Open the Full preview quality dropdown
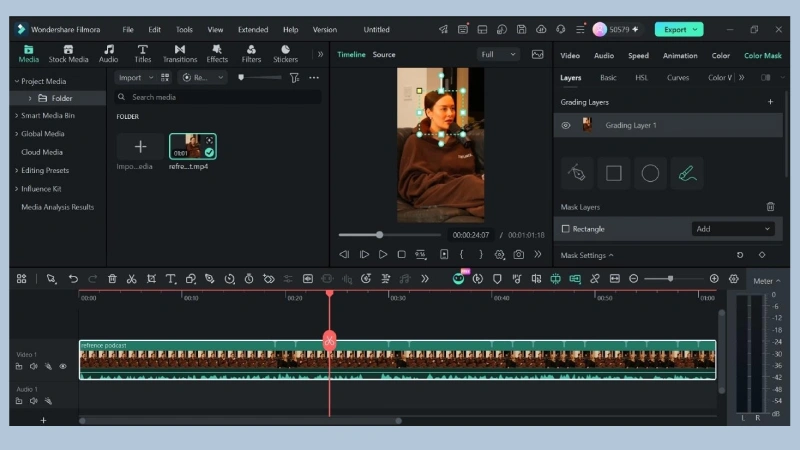Screen dimensions: 800x450 [498, 55]
